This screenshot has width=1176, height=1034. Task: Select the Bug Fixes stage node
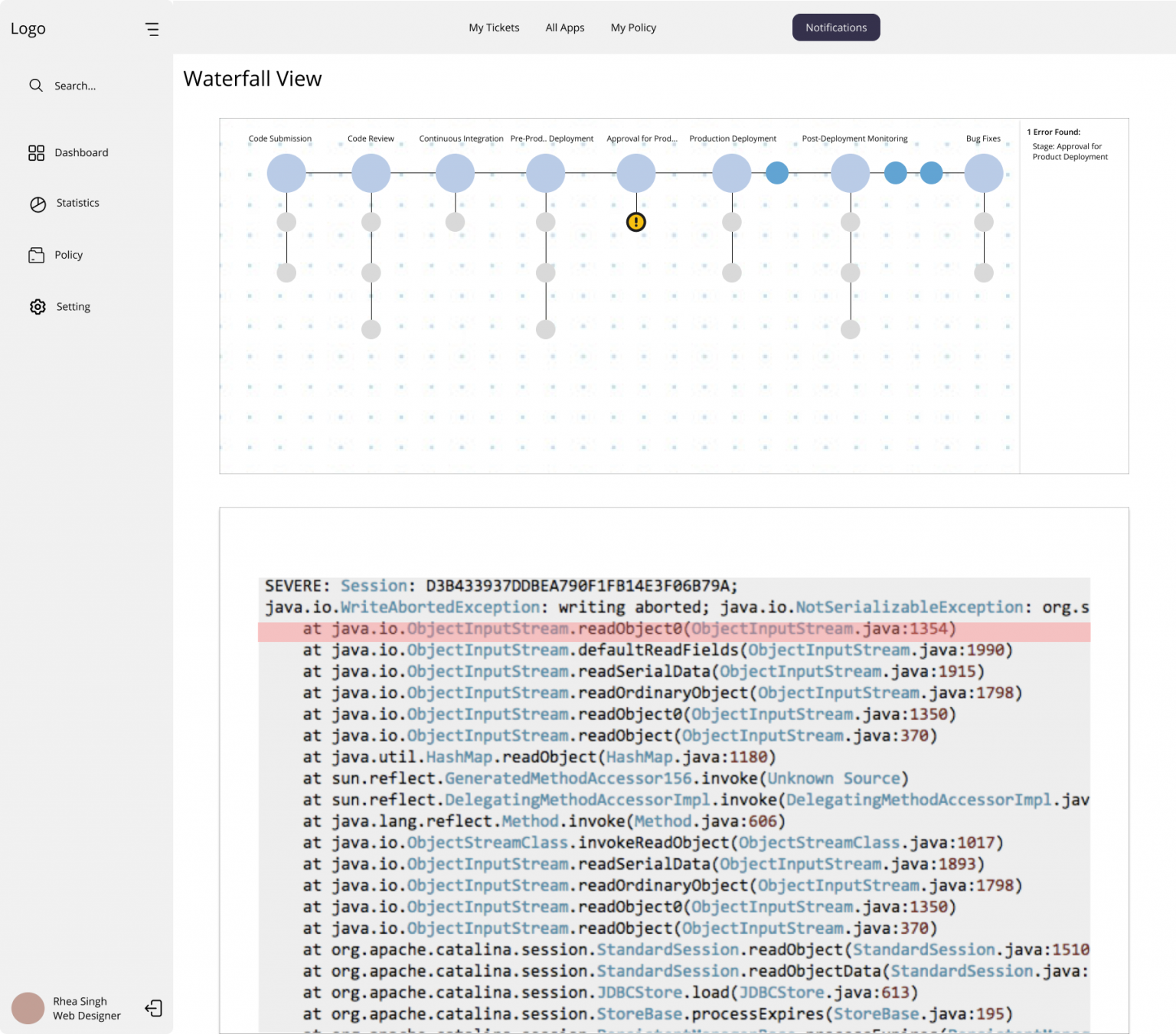[x=983, y=173]
